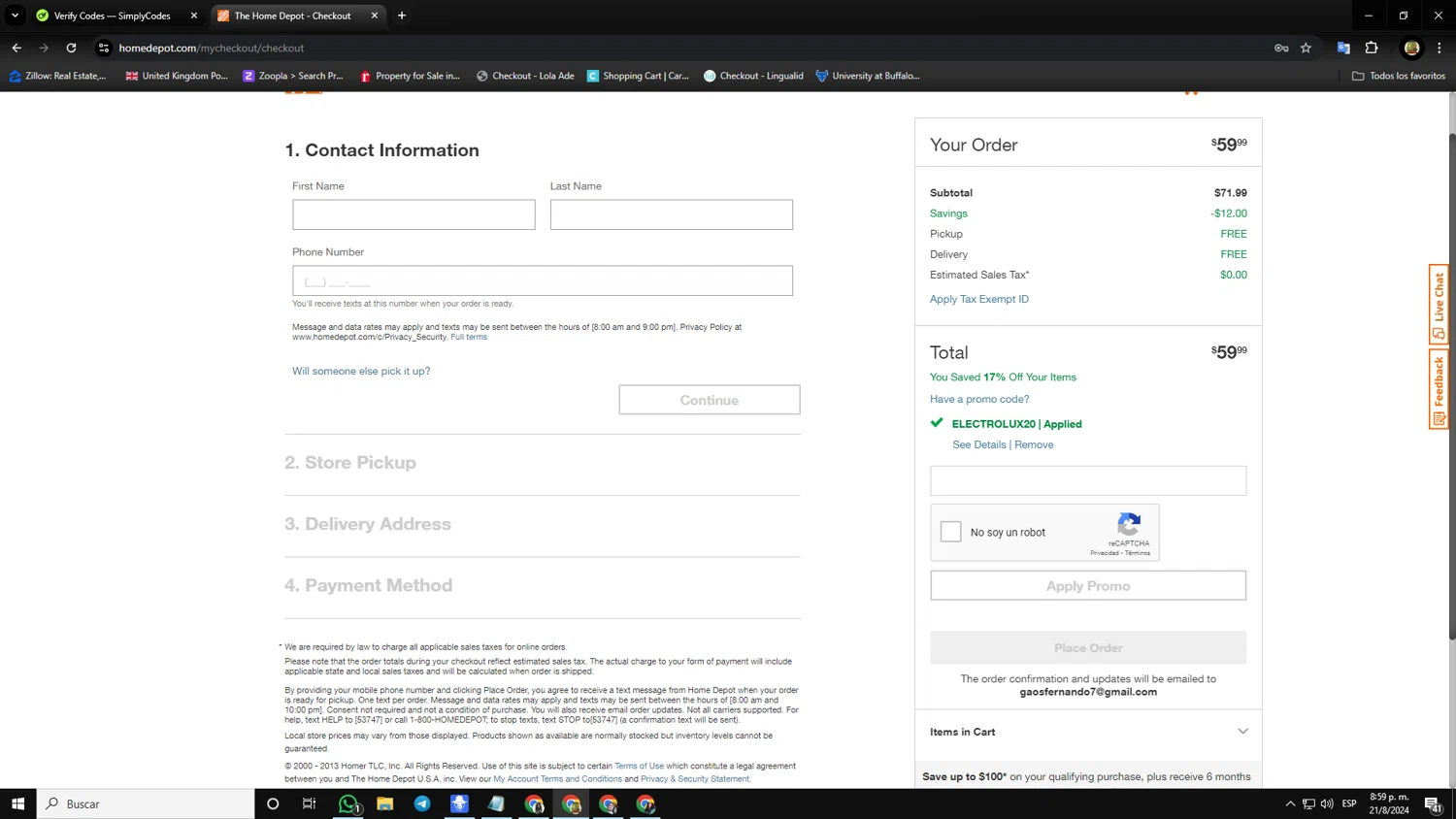Close The Home Depot - Checkout tab
This screenshot has width=1456, height=819.
pyautogui.click(x=375, y=16)
